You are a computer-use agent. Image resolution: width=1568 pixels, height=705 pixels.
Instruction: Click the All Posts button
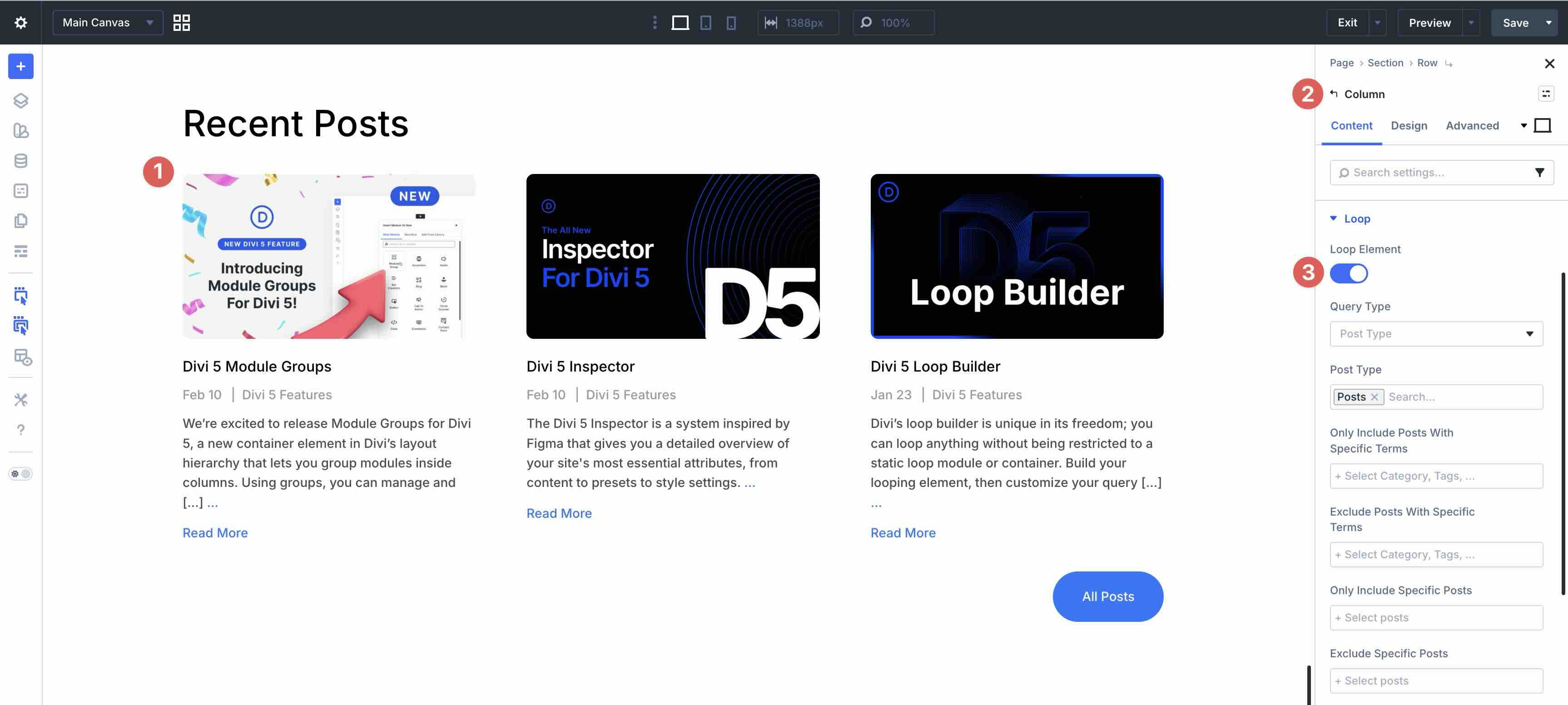click(x=1108, y=596)
